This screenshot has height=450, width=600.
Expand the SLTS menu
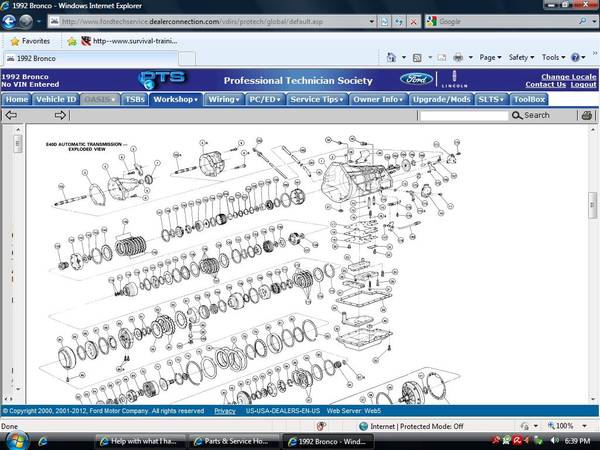point(491,99)
